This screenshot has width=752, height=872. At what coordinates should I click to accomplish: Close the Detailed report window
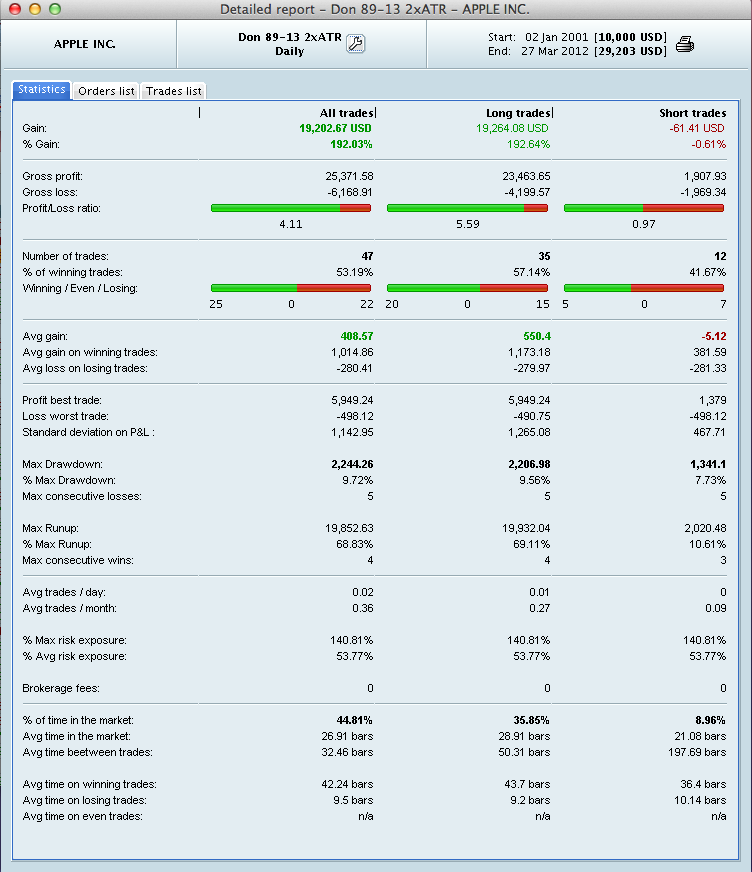click(15, 9)
